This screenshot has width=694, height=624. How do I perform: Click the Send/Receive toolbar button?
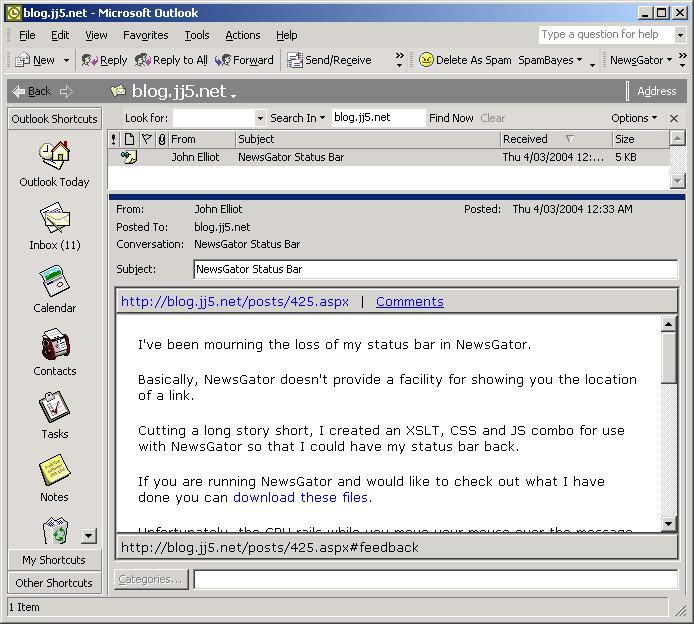pos(329,60)
